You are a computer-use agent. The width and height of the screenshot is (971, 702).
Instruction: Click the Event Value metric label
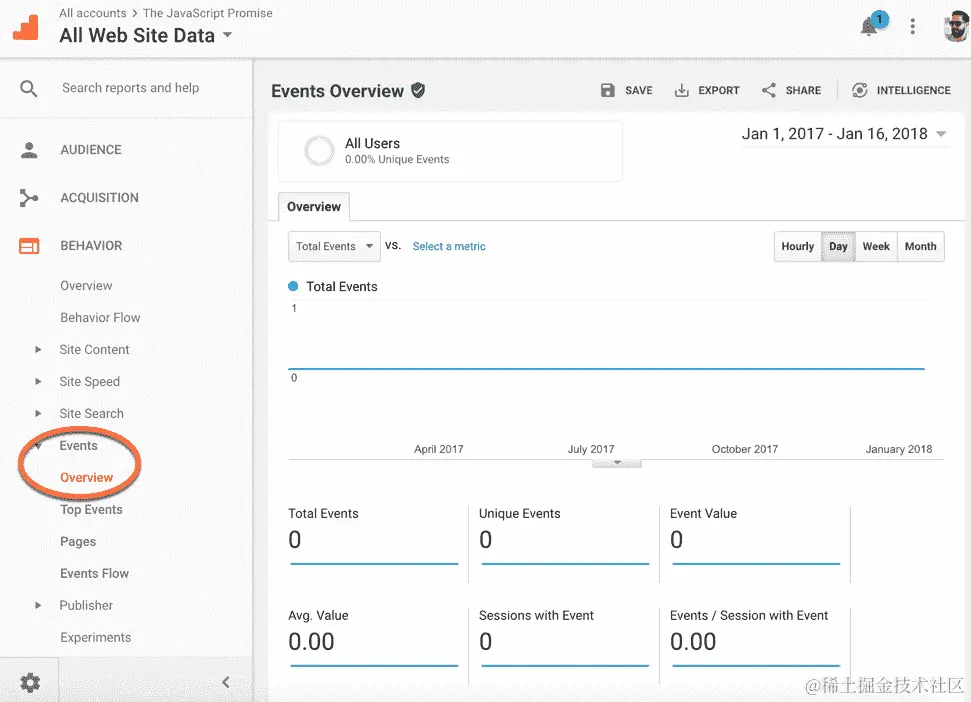tap(703, 514)
